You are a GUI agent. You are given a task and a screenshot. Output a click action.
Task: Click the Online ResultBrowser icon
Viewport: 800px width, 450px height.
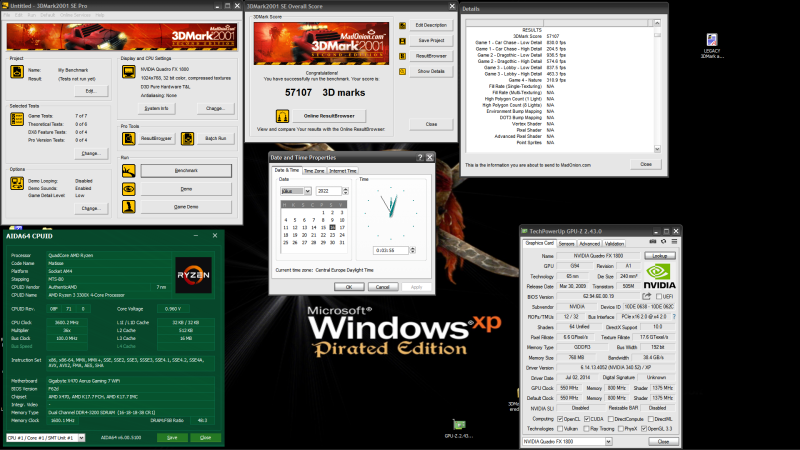[282, 116]
